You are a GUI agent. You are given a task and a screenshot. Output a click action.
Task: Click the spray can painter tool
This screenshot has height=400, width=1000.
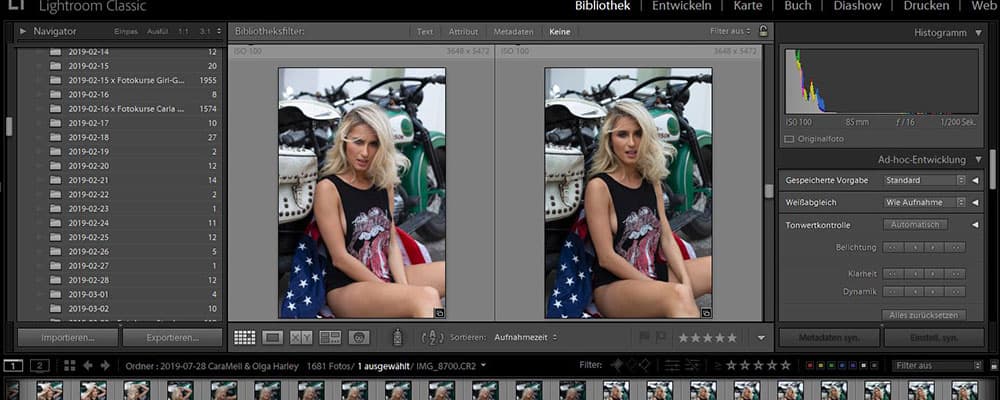click(397, 338)
